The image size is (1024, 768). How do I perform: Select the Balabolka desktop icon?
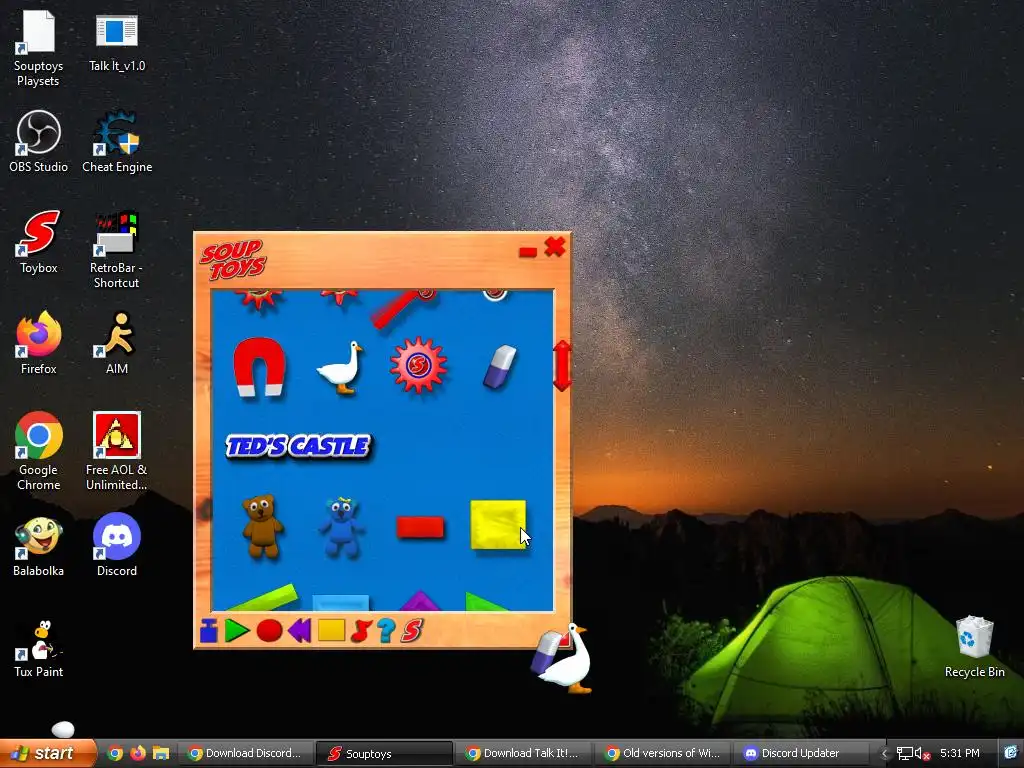(39, 546)
